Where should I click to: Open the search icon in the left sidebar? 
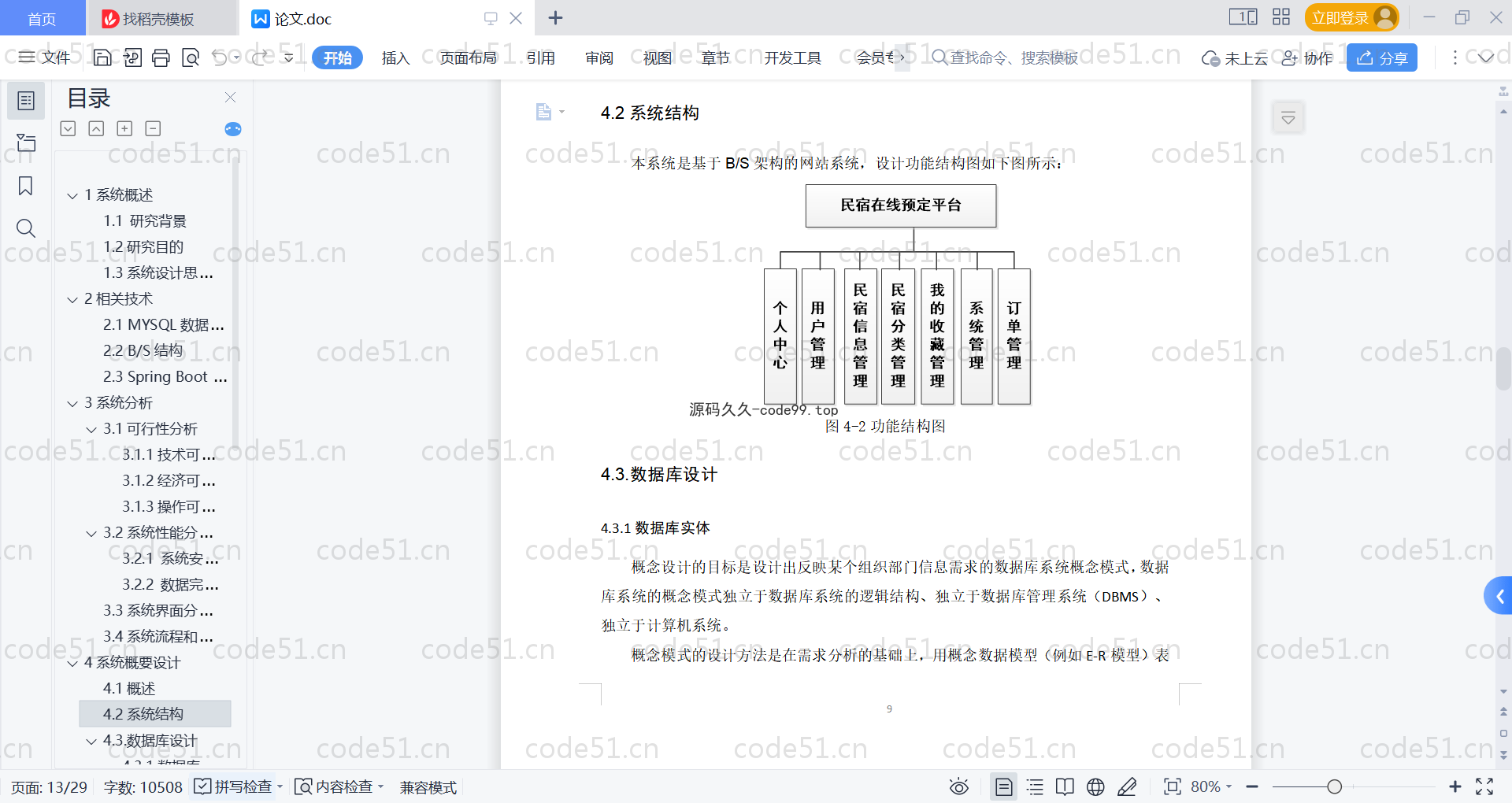click(x=26, y=229)
